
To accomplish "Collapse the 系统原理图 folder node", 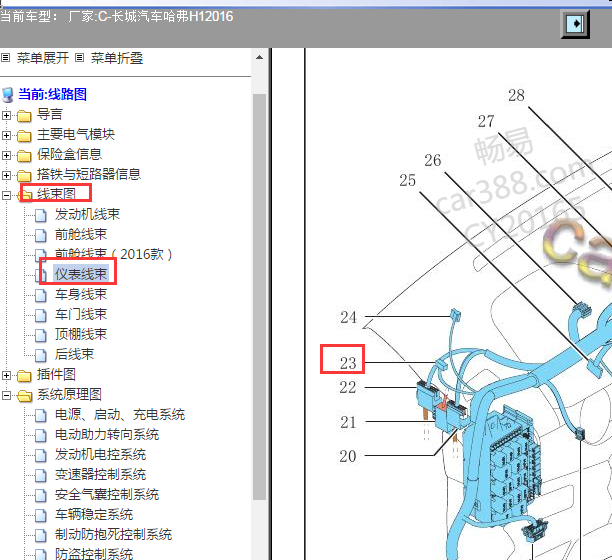I will coord(6,396).
